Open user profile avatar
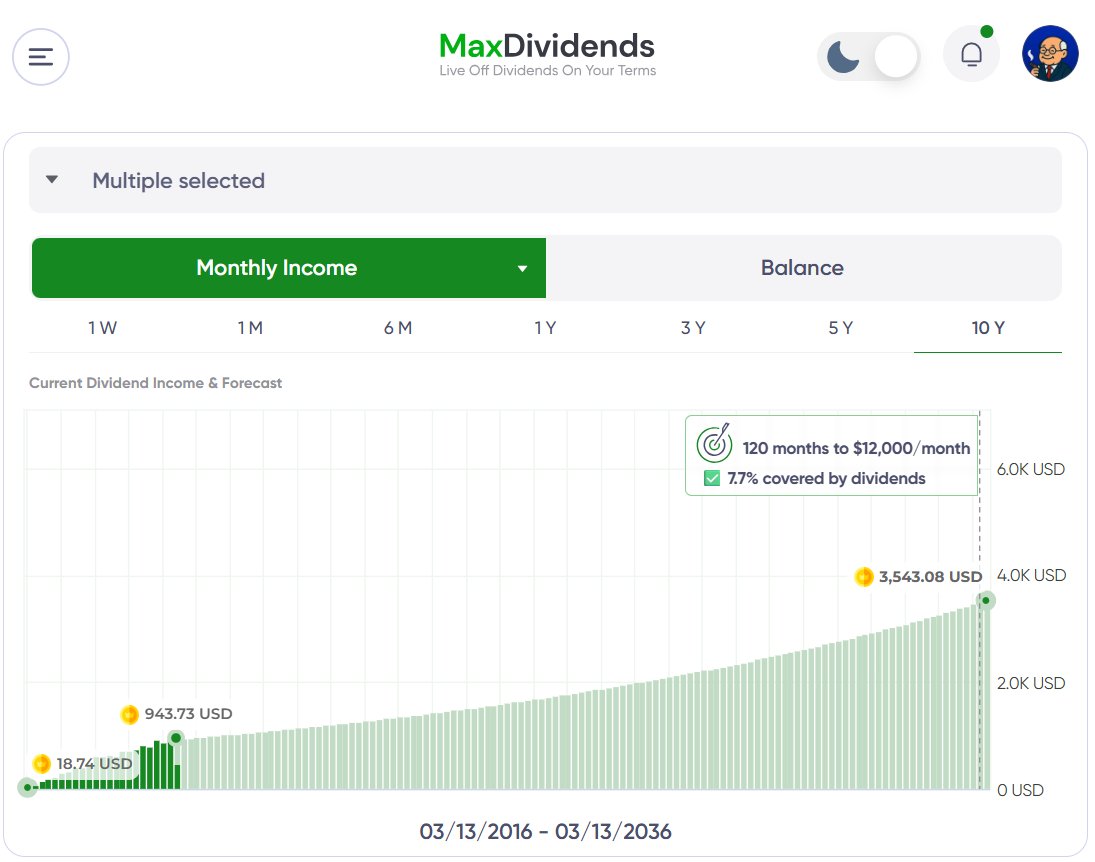1095x862 pixels. (x=1050, y=54)
